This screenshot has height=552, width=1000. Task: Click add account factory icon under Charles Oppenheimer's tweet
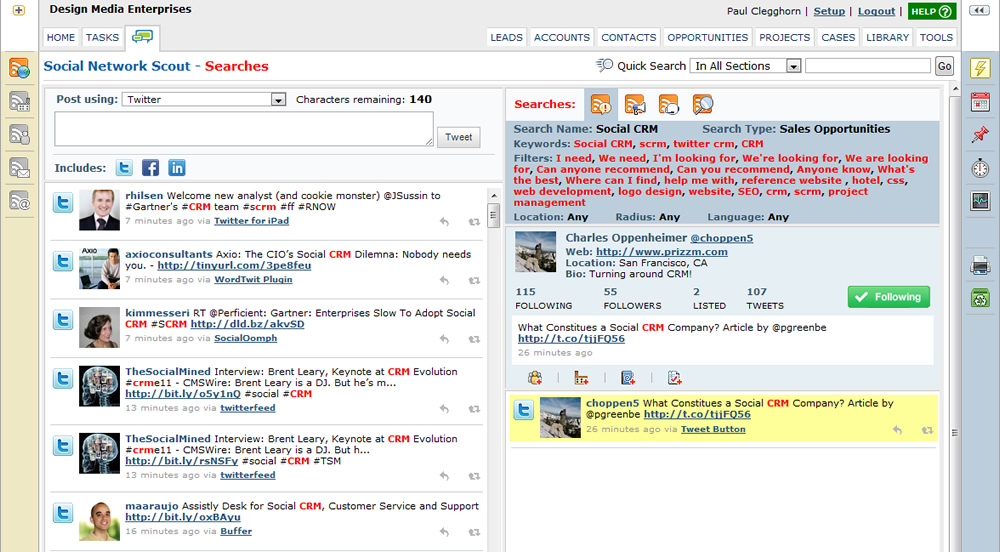(x=581, y=378)
